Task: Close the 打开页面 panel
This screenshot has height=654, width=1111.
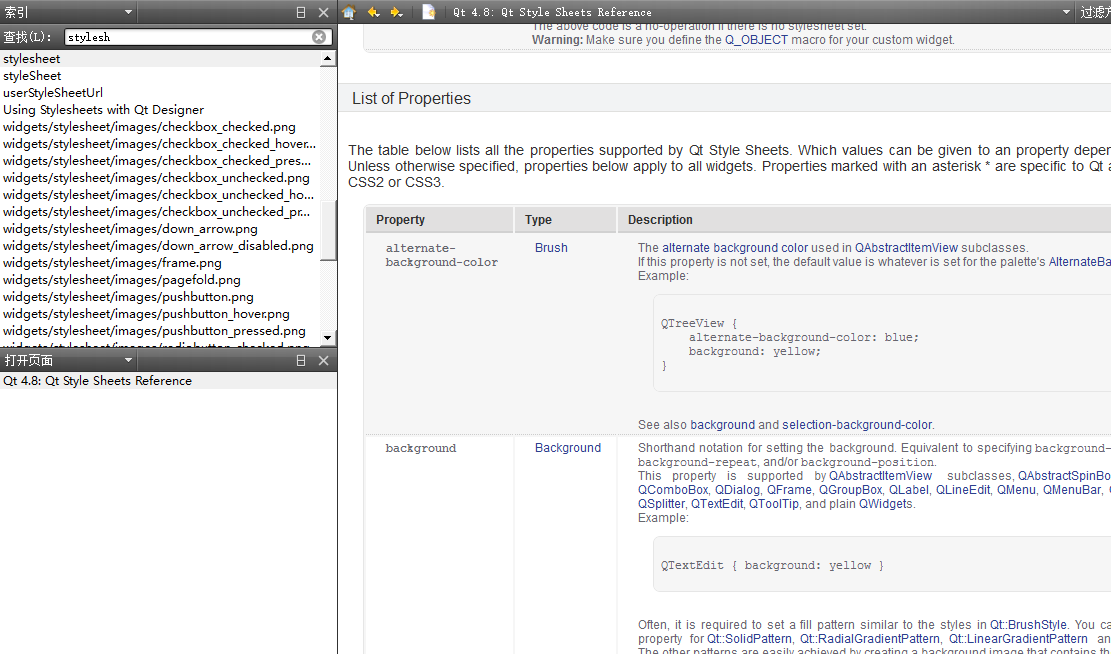Action: click(x=324, y=361)
